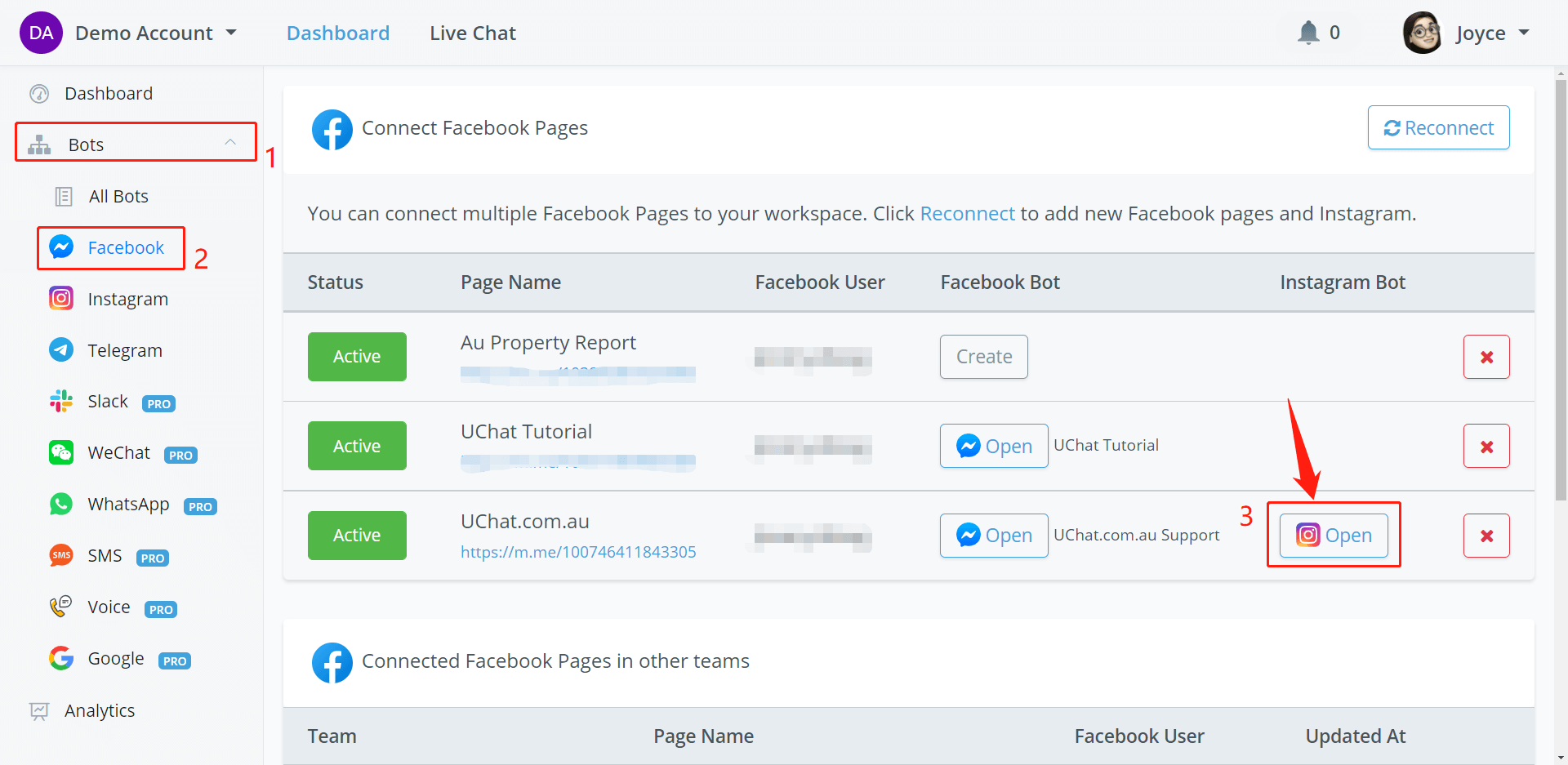Create a Facebook bot for Au Property Report

coord(983,357)
